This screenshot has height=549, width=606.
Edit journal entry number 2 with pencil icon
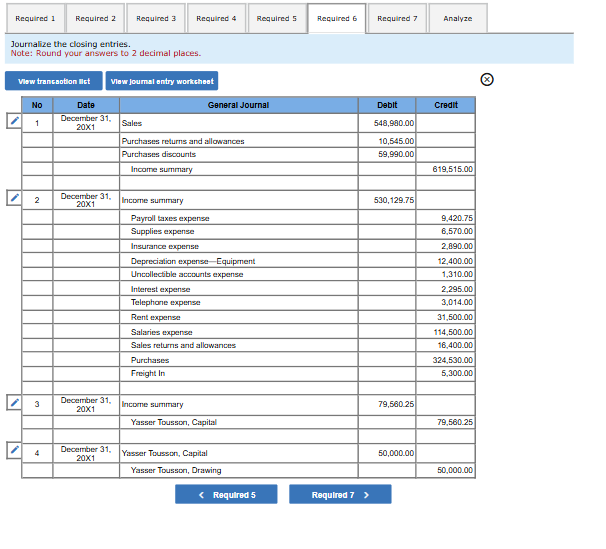click(14, 198)
